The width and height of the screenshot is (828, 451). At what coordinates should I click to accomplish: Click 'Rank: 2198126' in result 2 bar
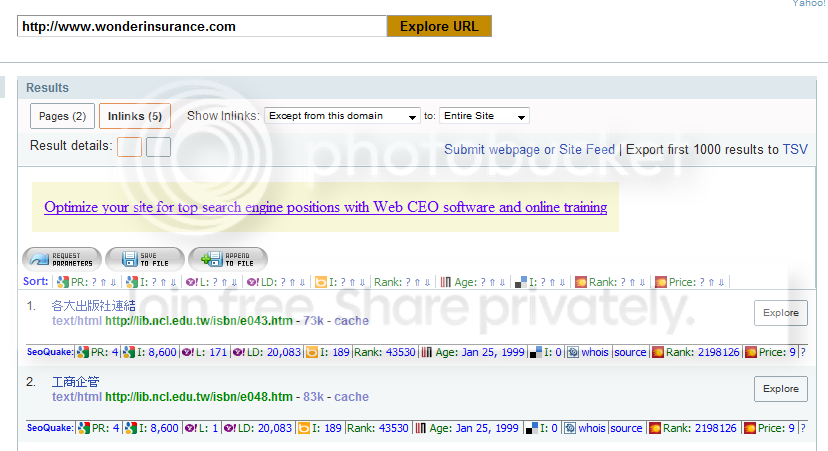(x=700, y=428)
